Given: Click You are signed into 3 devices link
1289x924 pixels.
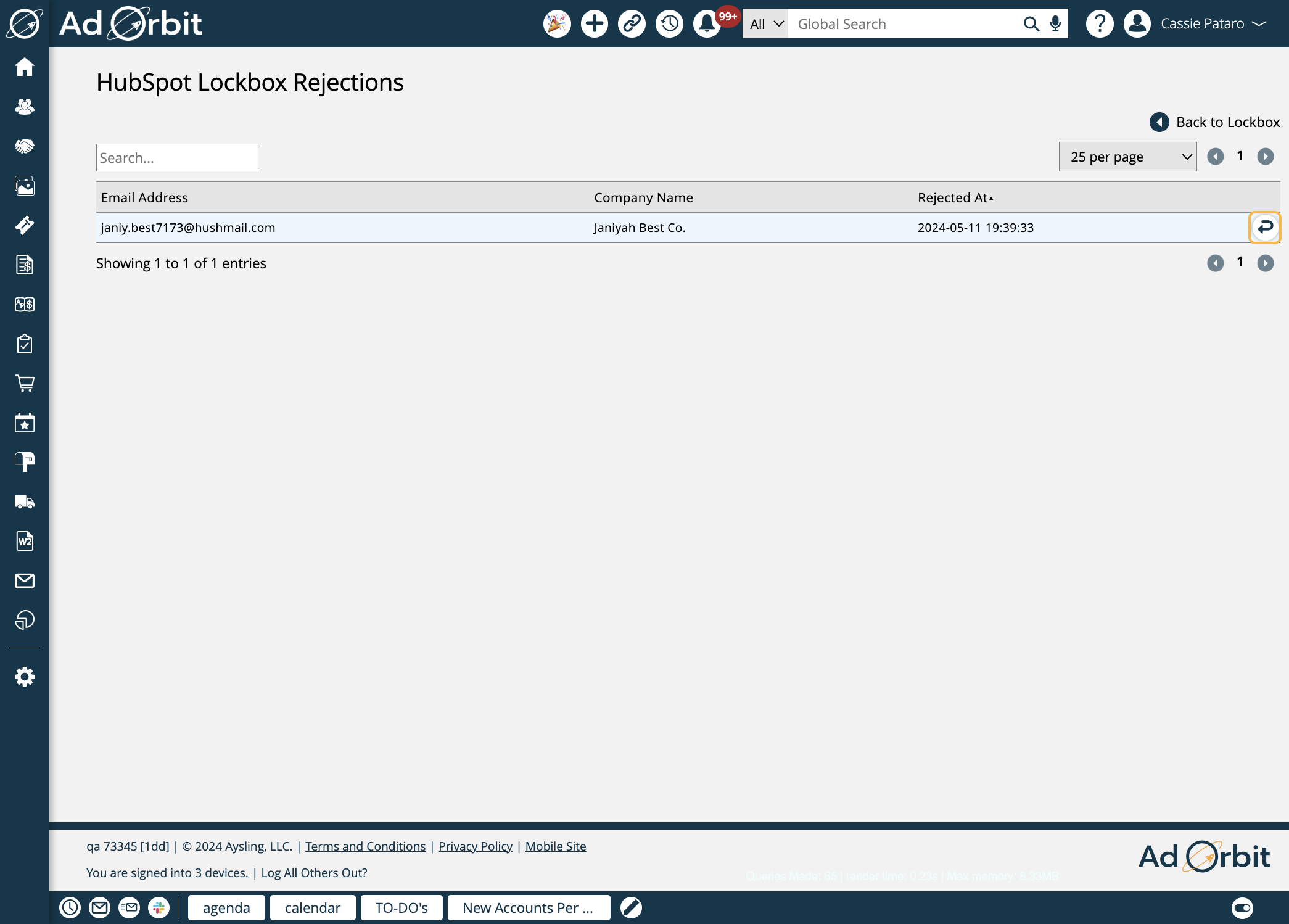Looking at the screenshot, I should [167, 873].
